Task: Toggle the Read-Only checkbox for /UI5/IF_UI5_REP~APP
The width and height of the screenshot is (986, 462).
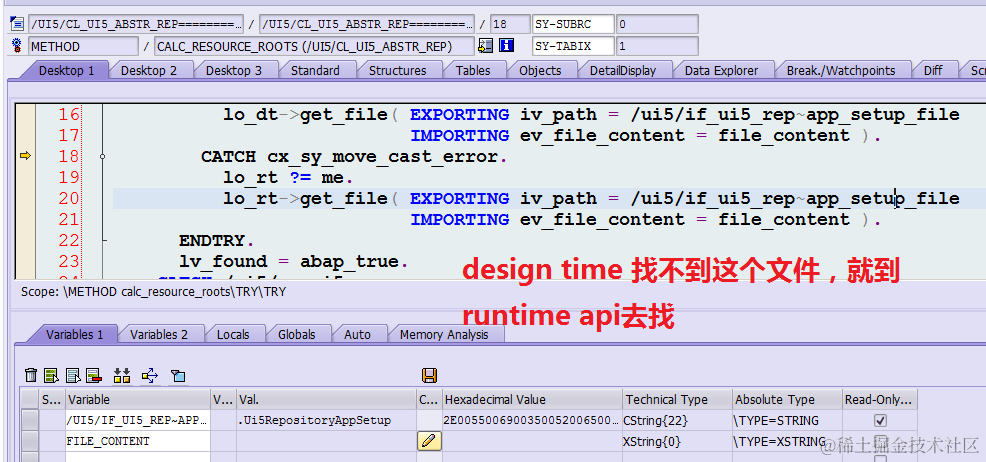Action: click(880, 420)
